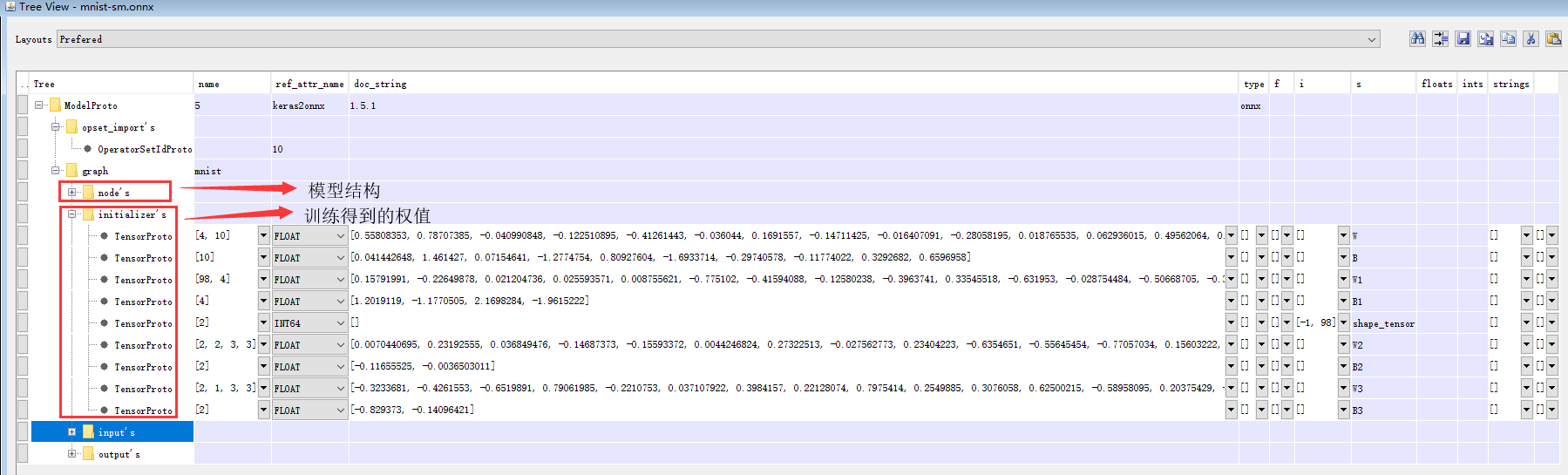Viewport: 1568px width, 475px height.
Task: Click the Save As toolbar icon
Action: coord(1485,38)
